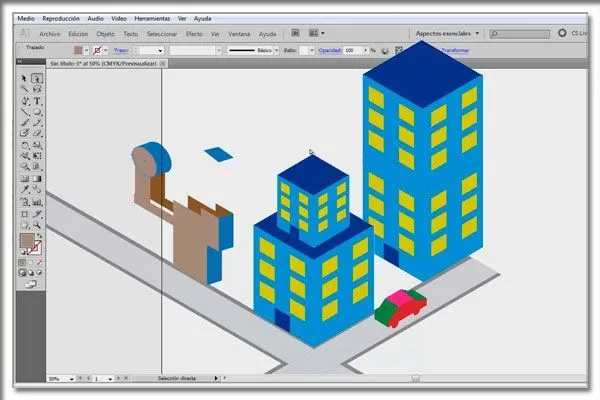Select the Zoom magnifier tool
The image size is (600, 400).
coord(37,225)
